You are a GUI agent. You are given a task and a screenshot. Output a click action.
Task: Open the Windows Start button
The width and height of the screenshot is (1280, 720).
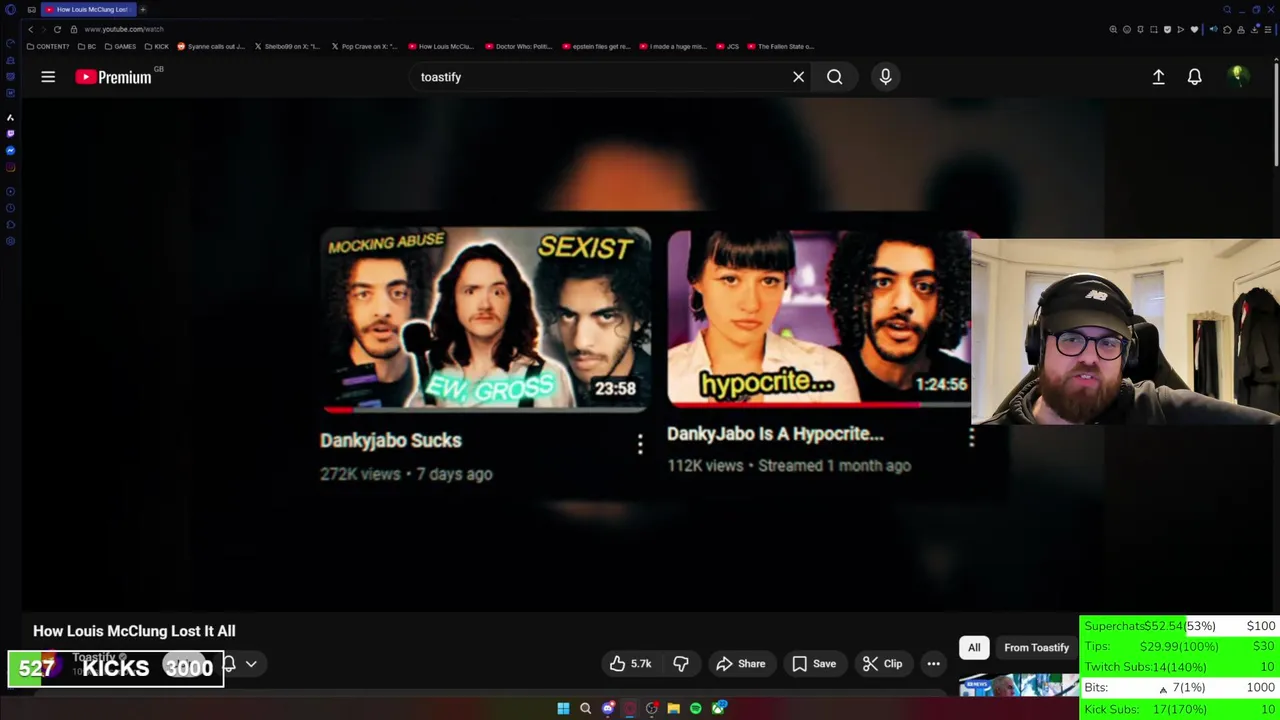click(563, 709)
